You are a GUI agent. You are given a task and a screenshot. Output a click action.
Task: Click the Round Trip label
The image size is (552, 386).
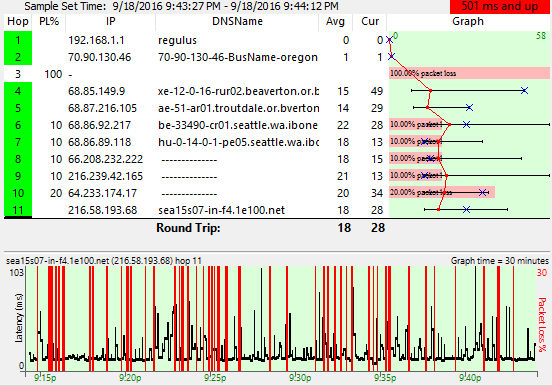coord(188,228)
